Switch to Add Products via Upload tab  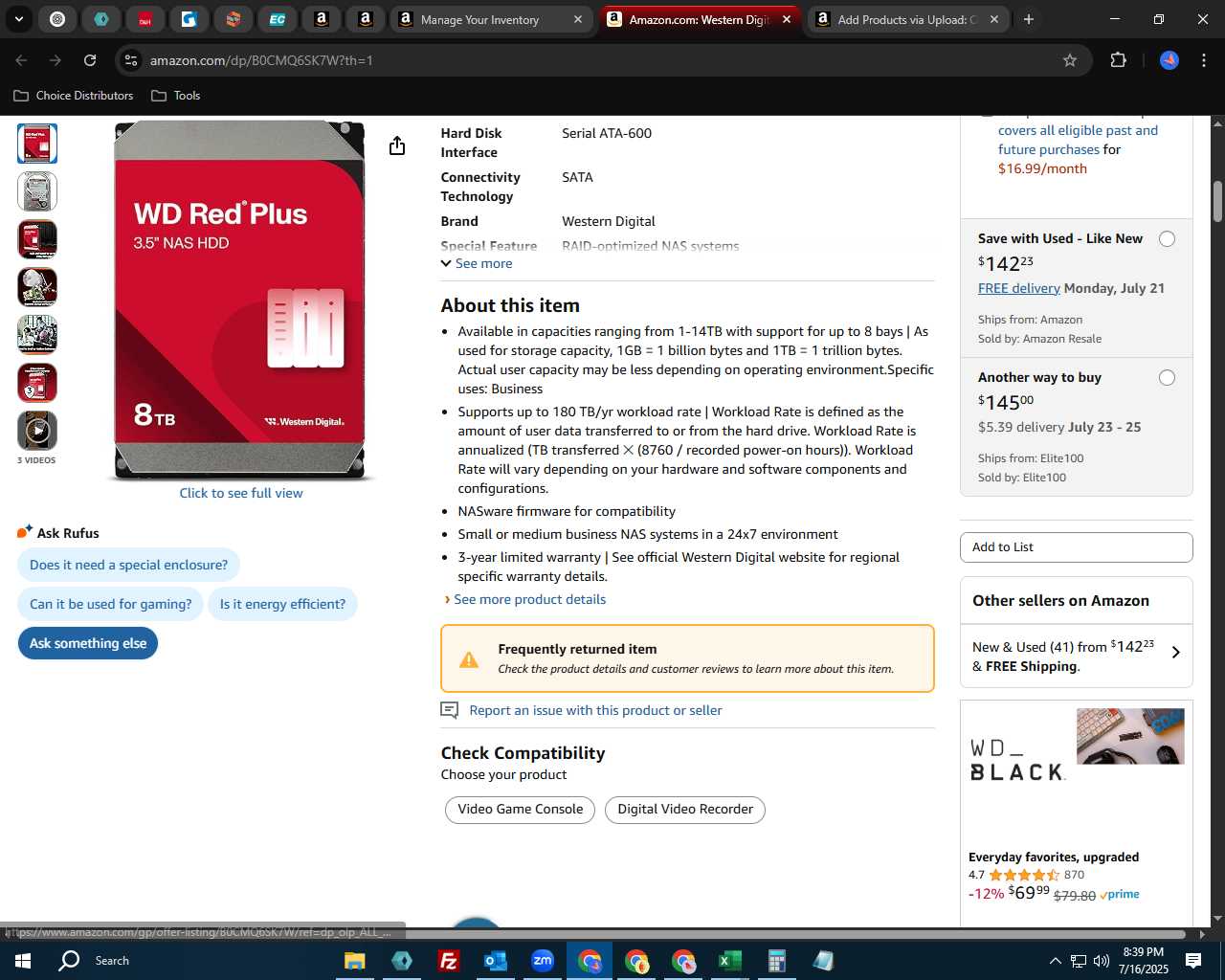tap(904, 19)
